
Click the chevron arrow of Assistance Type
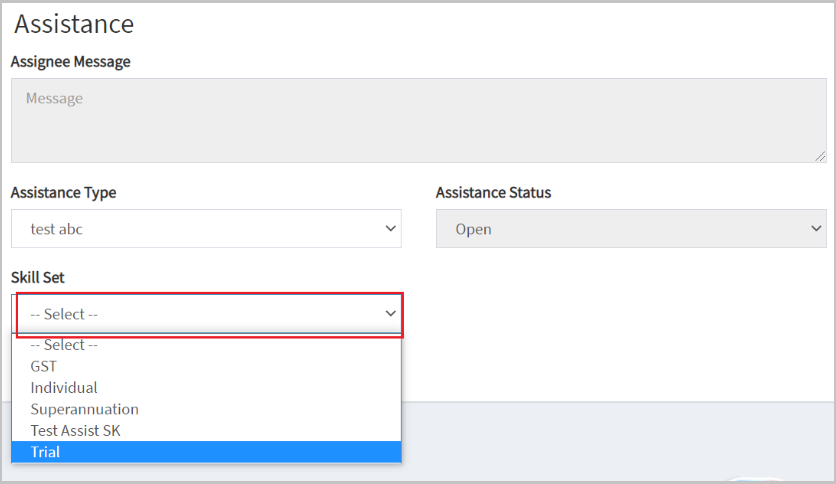pyautogui.click(x=390, y=229)
